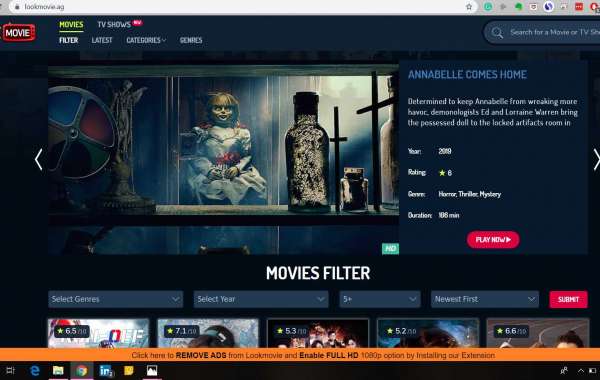Click the Lookmovie logo
Image resolution: width=600 pixels, height=380 pixels.
point(18,33)
